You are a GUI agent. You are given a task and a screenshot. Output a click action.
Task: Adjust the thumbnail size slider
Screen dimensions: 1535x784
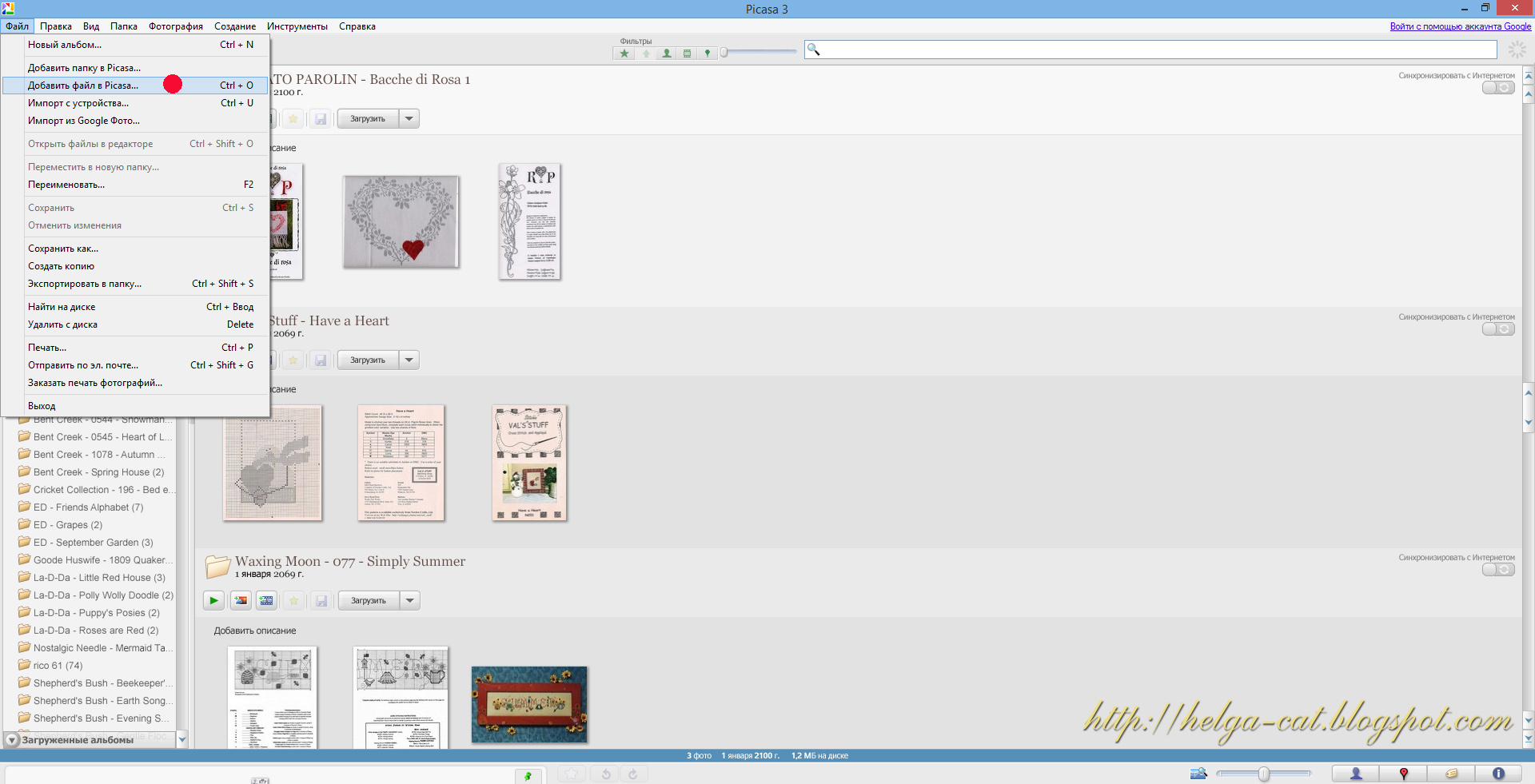[x=1264, y=774]
